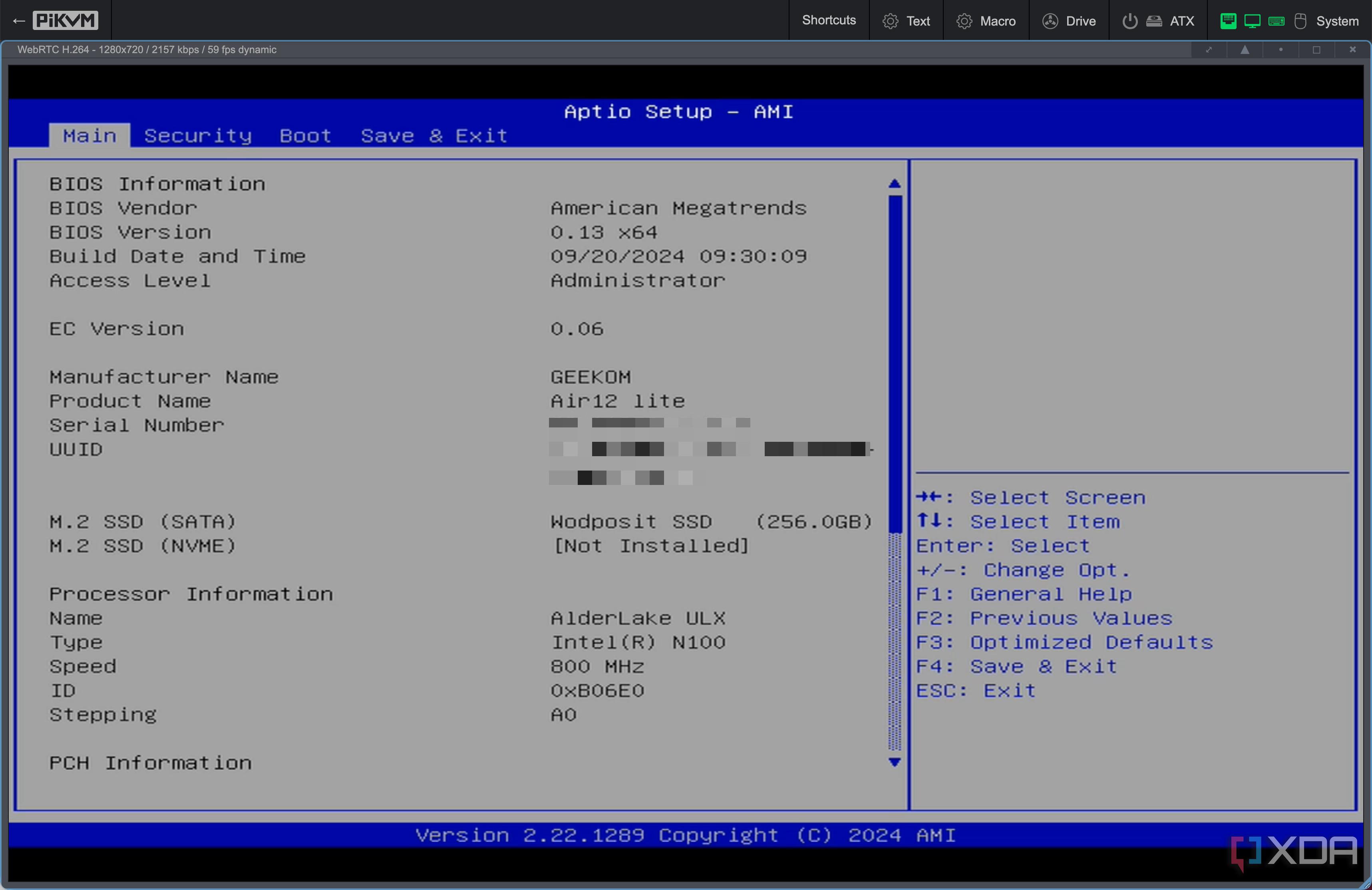Click the ATX power button icon
1372x890 pixels.
[1130, 21]
